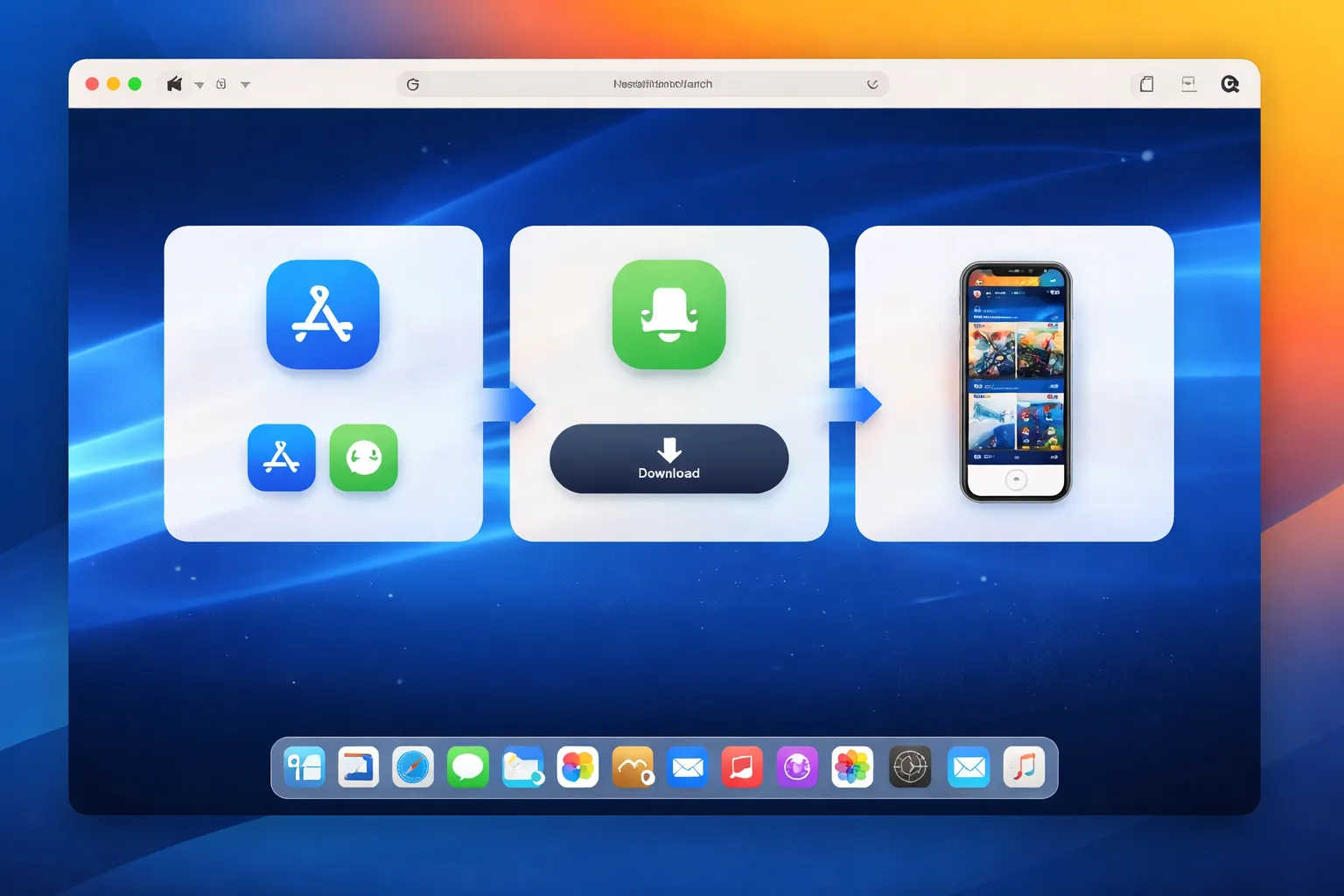Click the search magnifier icon at top right
This screenshot has height=896, width=1344.
pos(1230,84)
